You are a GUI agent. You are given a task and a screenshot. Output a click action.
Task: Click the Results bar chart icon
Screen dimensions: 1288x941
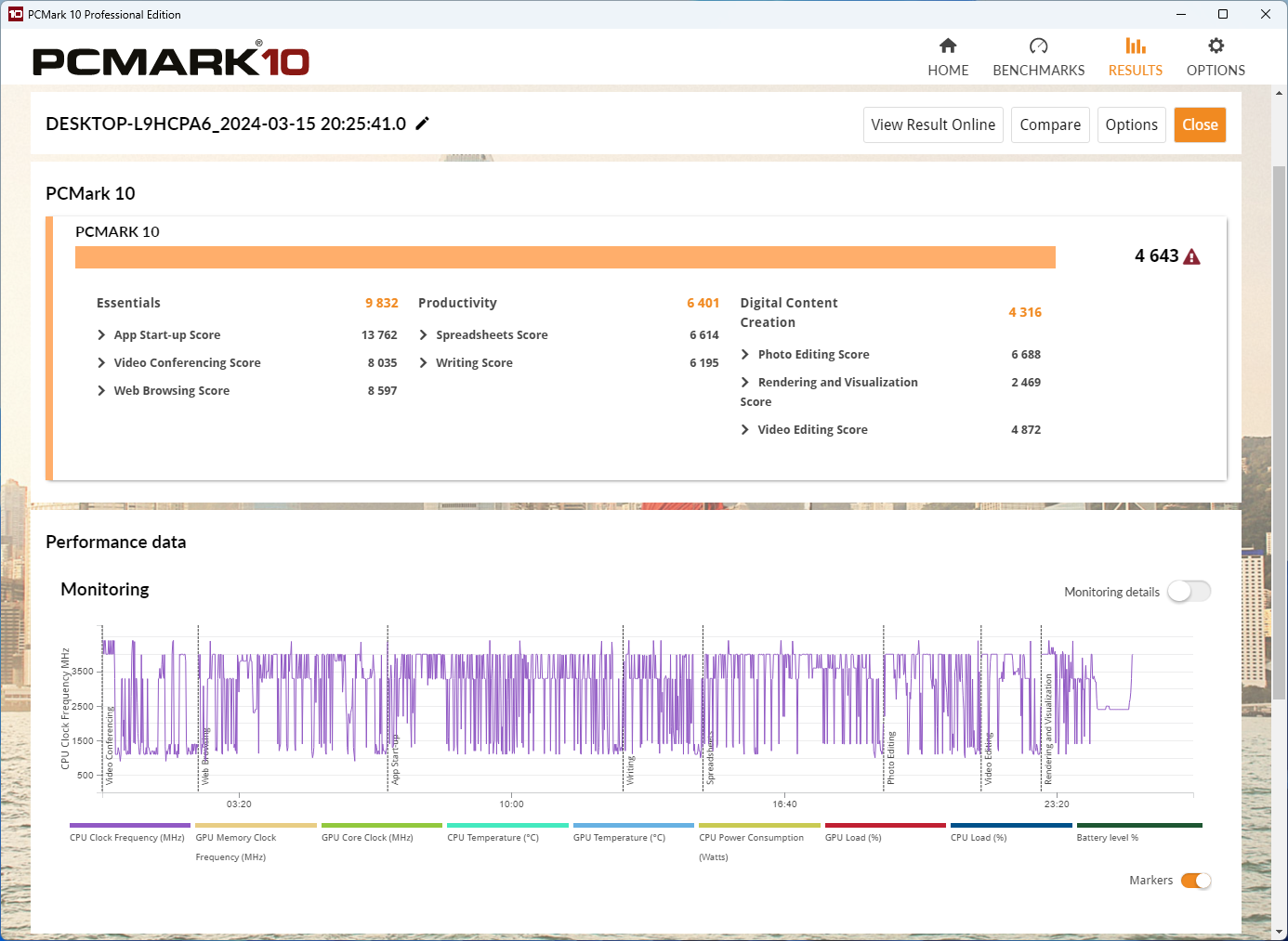pos(1135,46)
